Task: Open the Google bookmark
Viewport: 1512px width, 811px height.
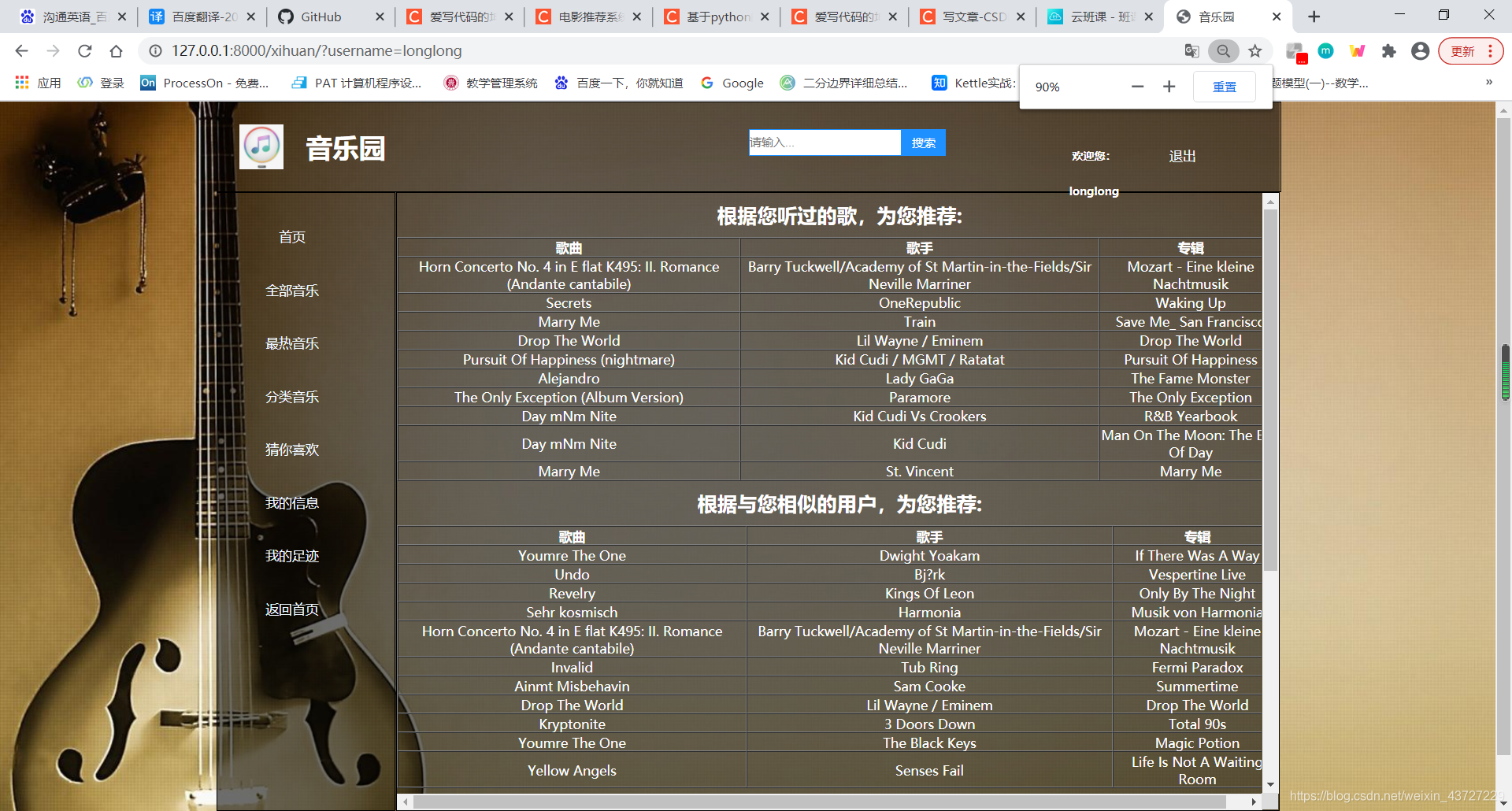Action: (732, 83)
